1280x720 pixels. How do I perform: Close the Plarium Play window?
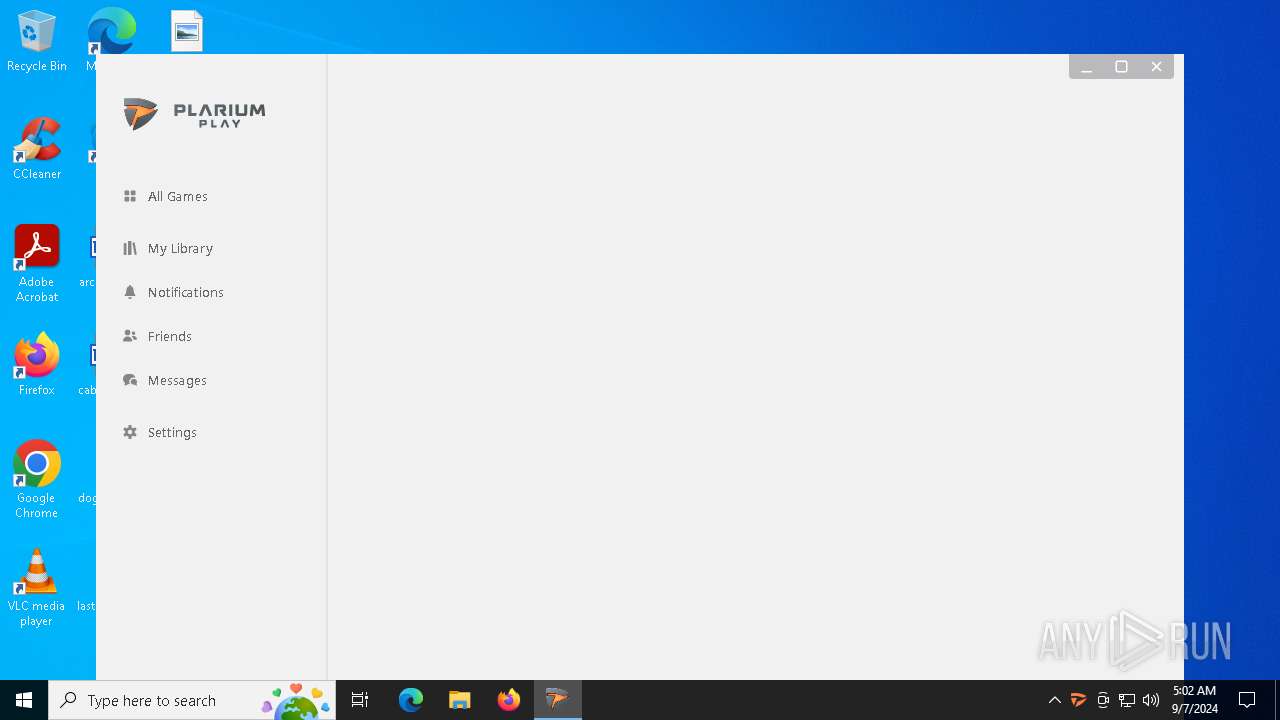(1156, 67)
